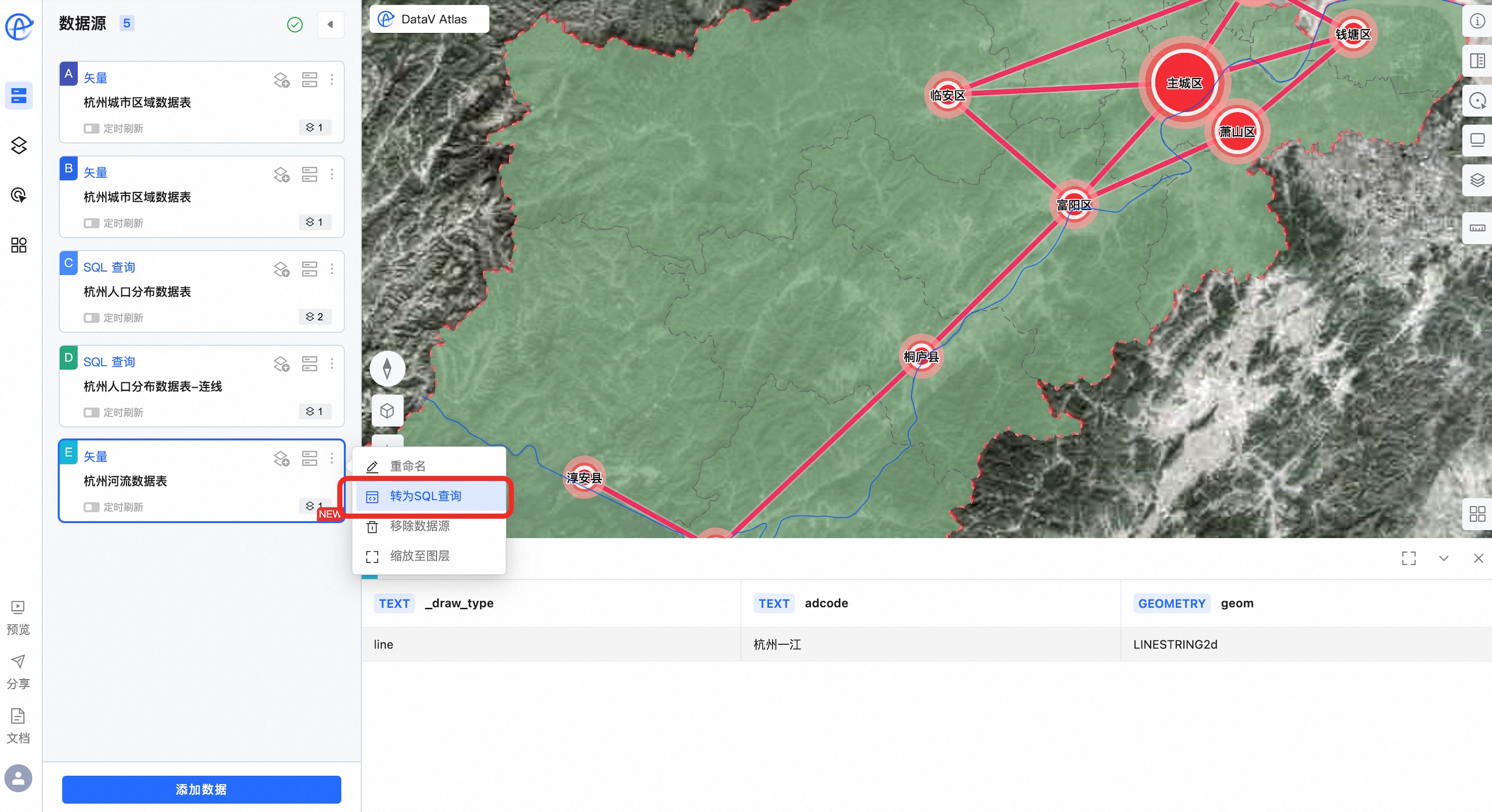This screenshot has height=812, width=1492.
Task: Collapse the 数据源 panel with arrow
Action: pyautogui.click(x=330, y=24)
